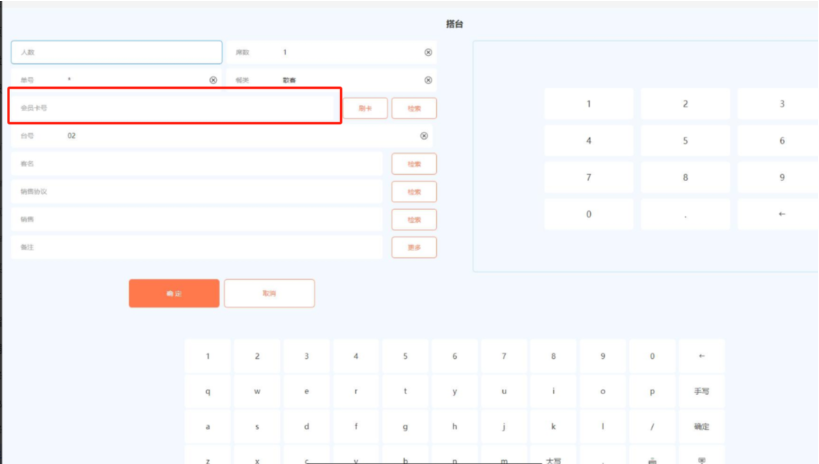Viewport: 819px width, 464px height.
Task: Confirm with the orange 确定 button
Action: (x=174, y=293)
